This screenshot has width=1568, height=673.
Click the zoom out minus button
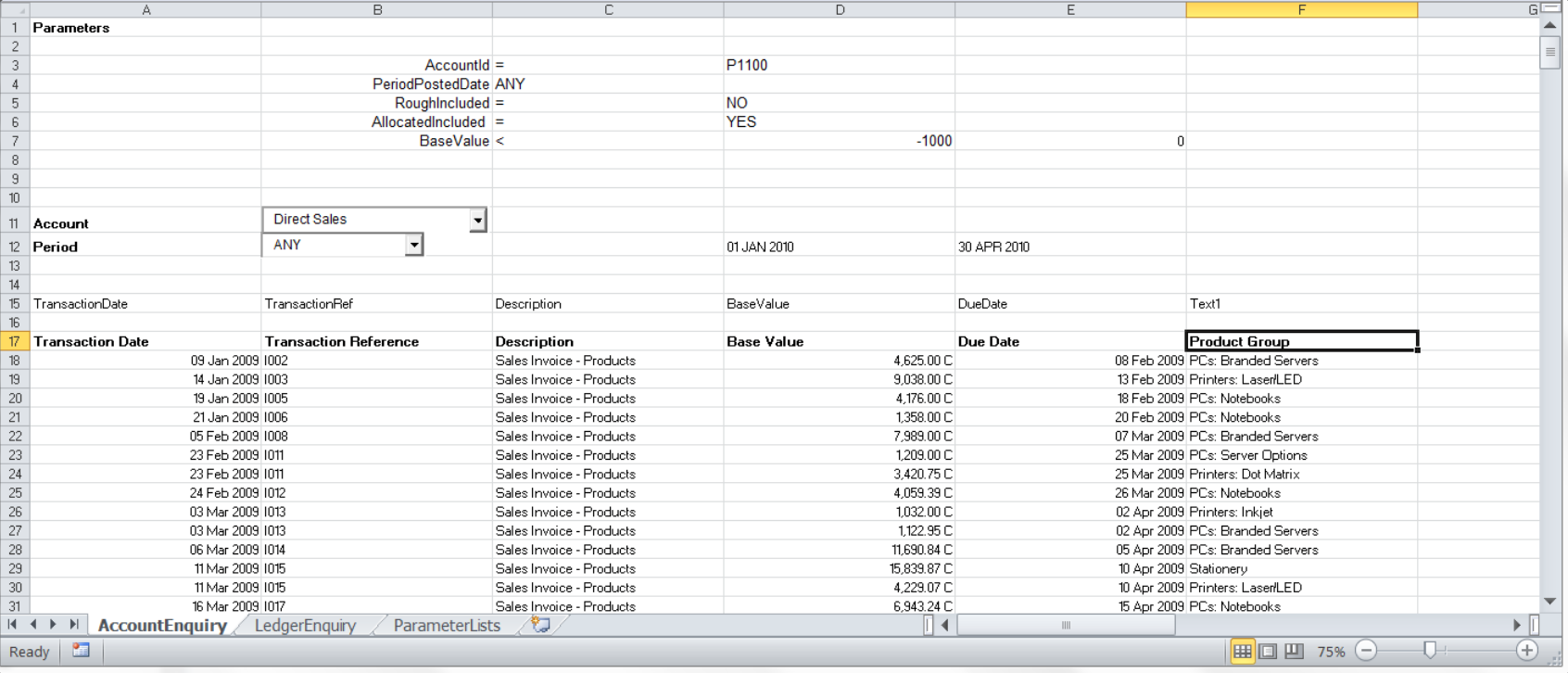click(1365, 651)
